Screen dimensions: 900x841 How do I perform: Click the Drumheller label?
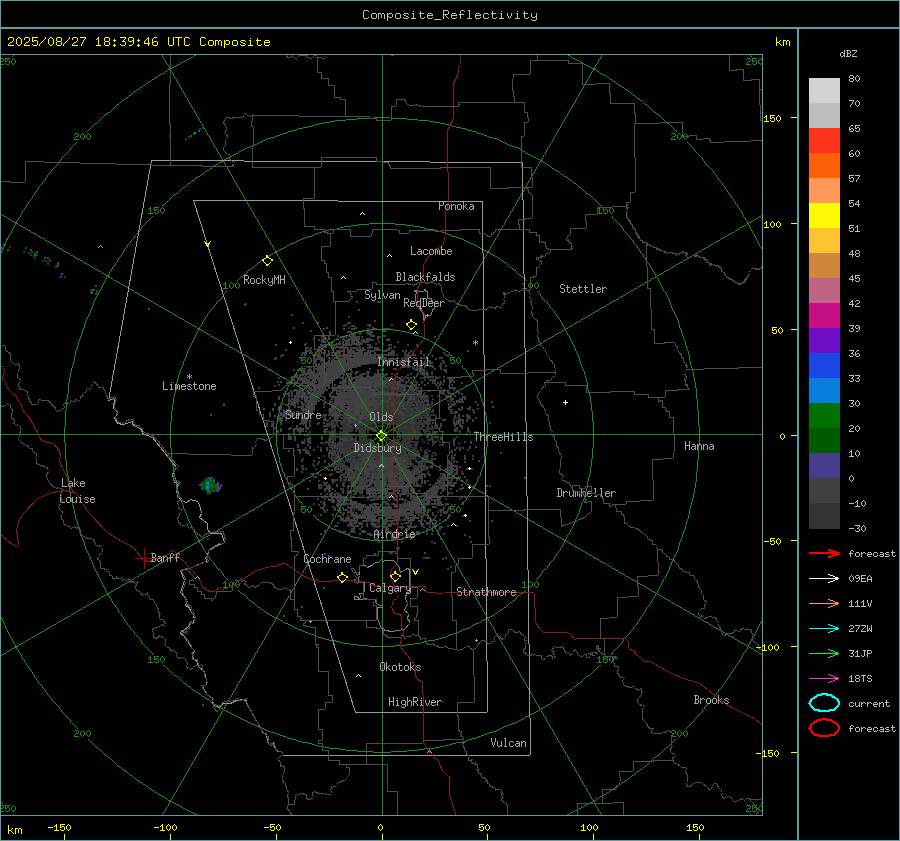click(x=586, y=493)
